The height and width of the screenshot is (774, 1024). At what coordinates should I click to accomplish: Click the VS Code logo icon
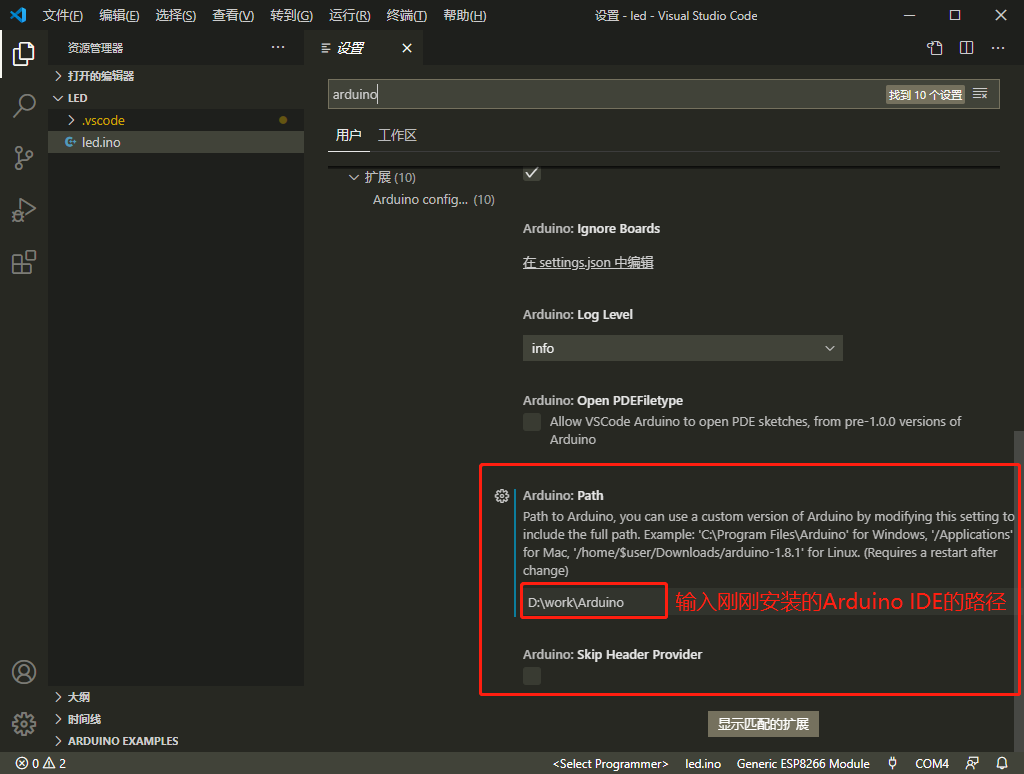tap(18, 15)
